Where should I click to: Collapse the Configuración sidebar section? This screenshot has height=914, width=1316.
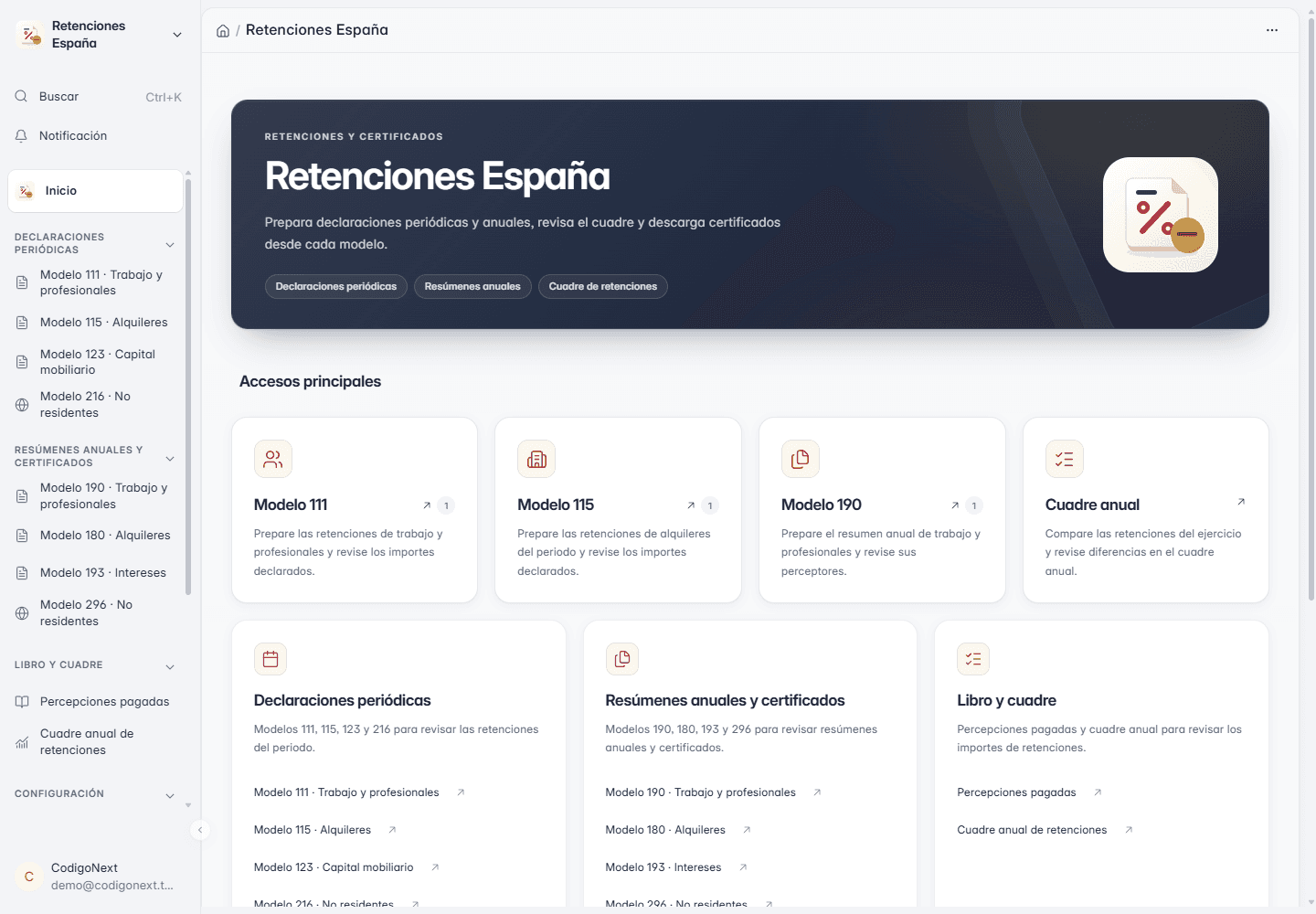coord(170,796)
